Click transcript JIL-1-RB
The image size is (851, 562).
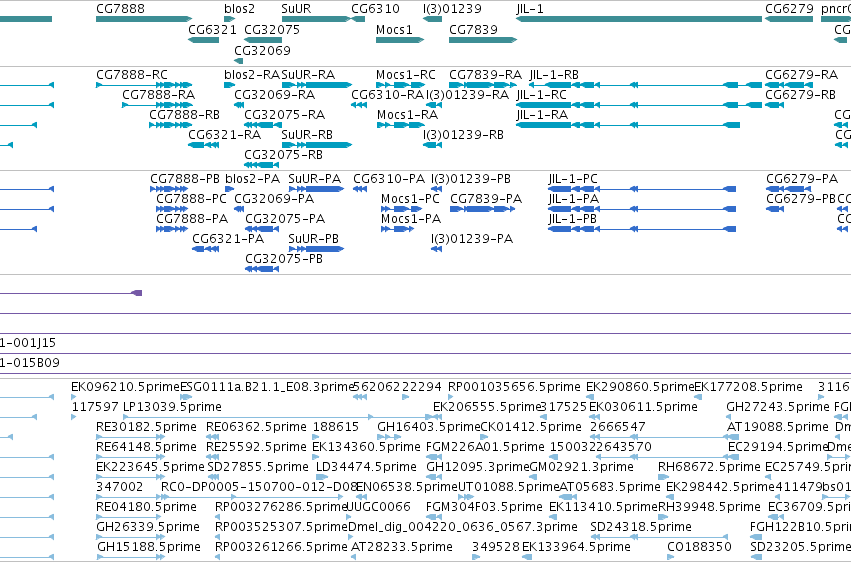pyautogui.click(x=645, y=85)
